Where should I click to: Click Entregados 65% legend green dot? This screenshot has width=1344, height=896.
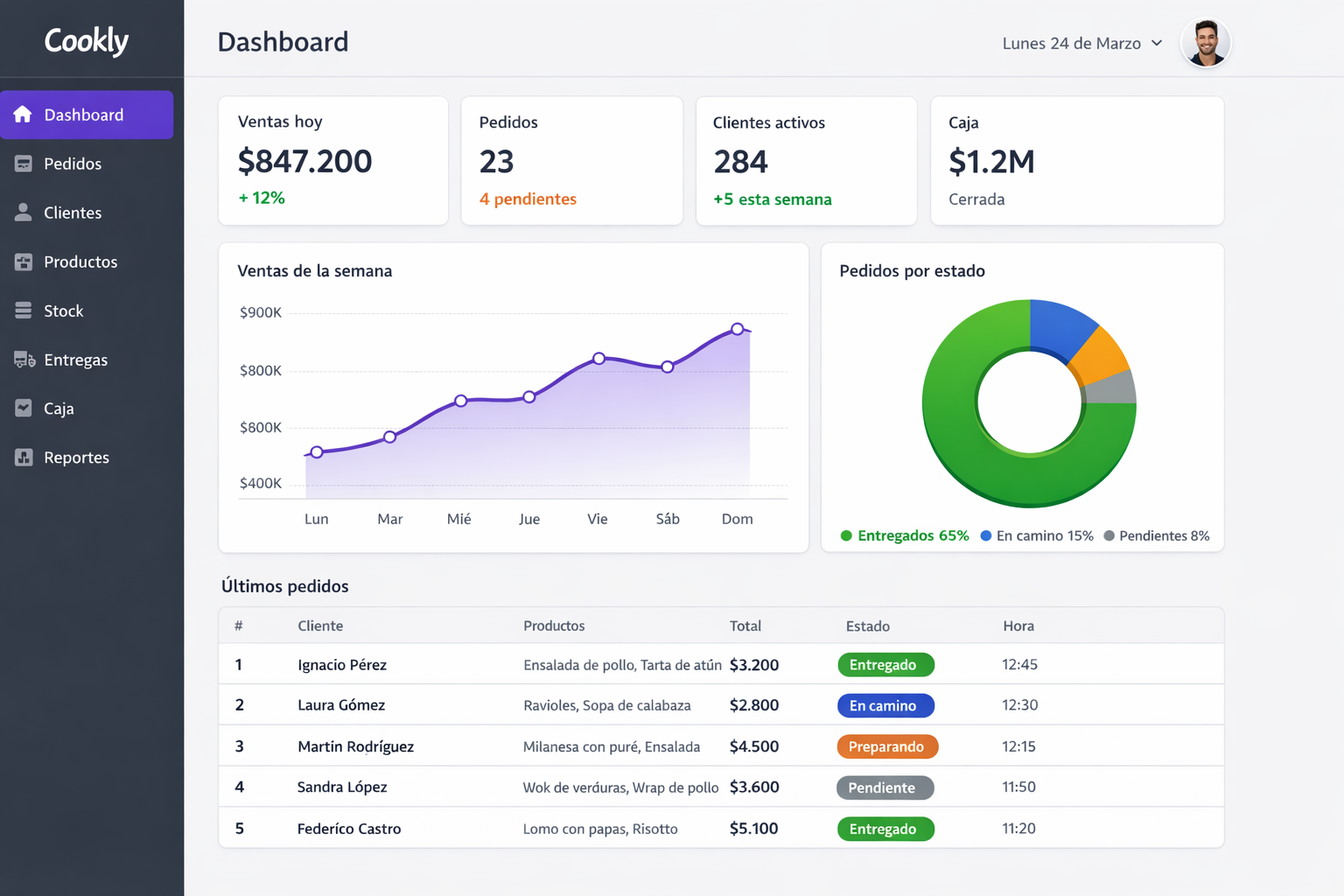[846, 535]
